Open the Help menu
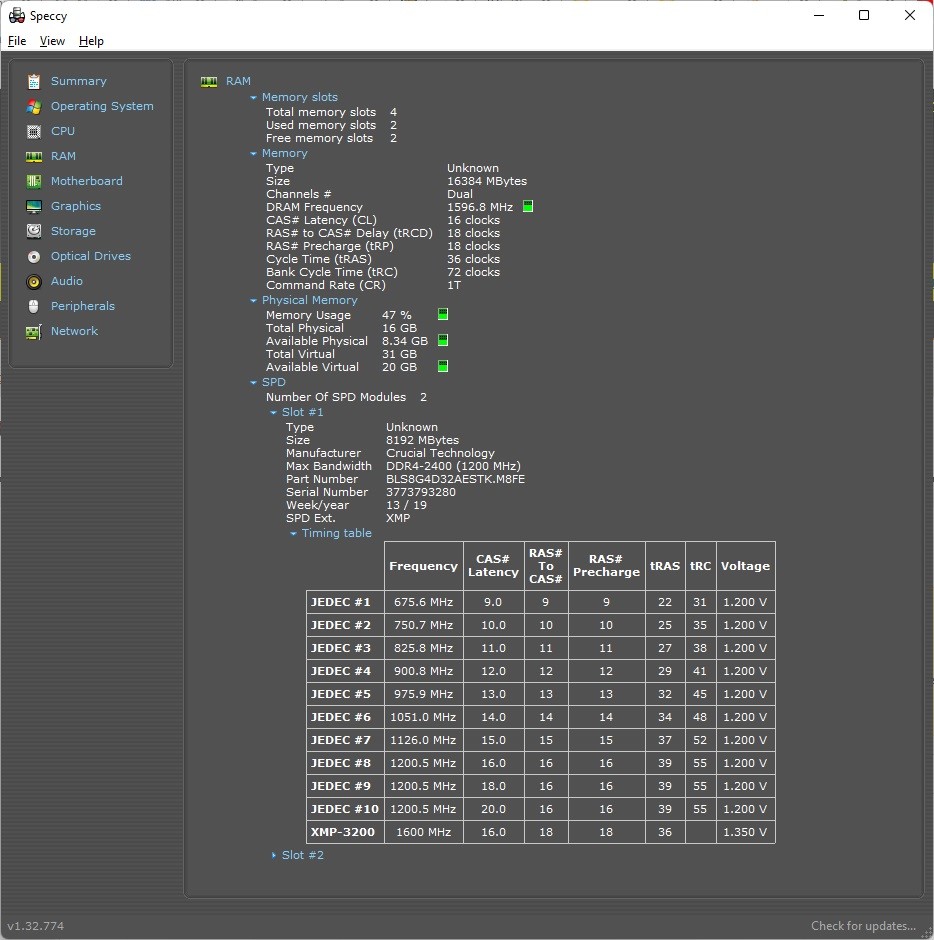 tap(91, 41)
